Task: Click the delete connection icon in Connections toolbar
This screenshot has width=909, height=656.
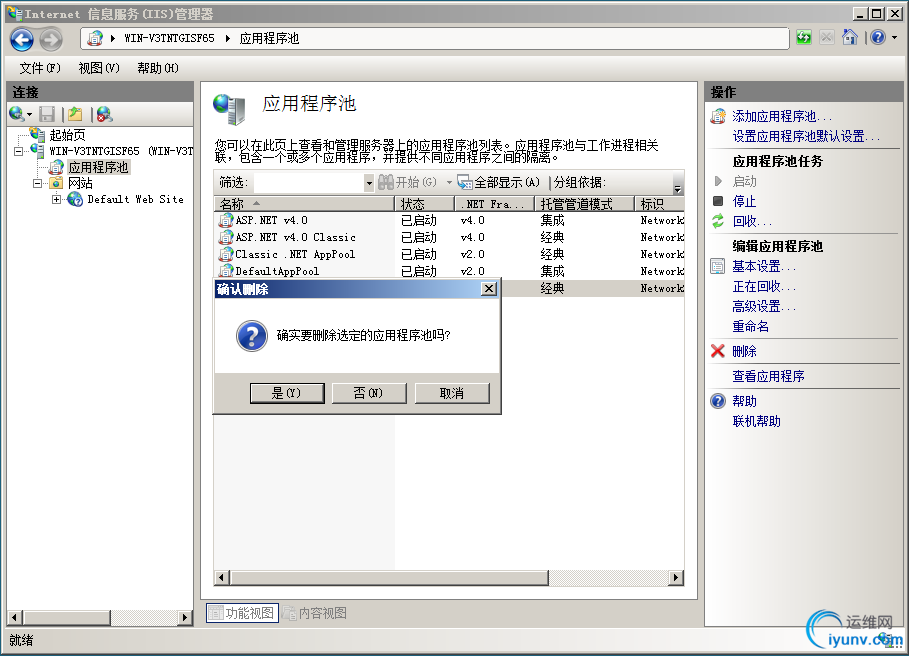Action: [104, 114]
